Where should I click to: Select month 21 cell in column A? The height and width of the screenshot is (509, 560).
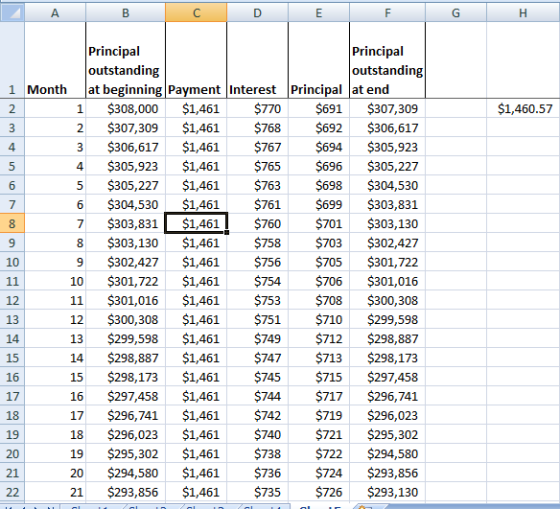55,492
